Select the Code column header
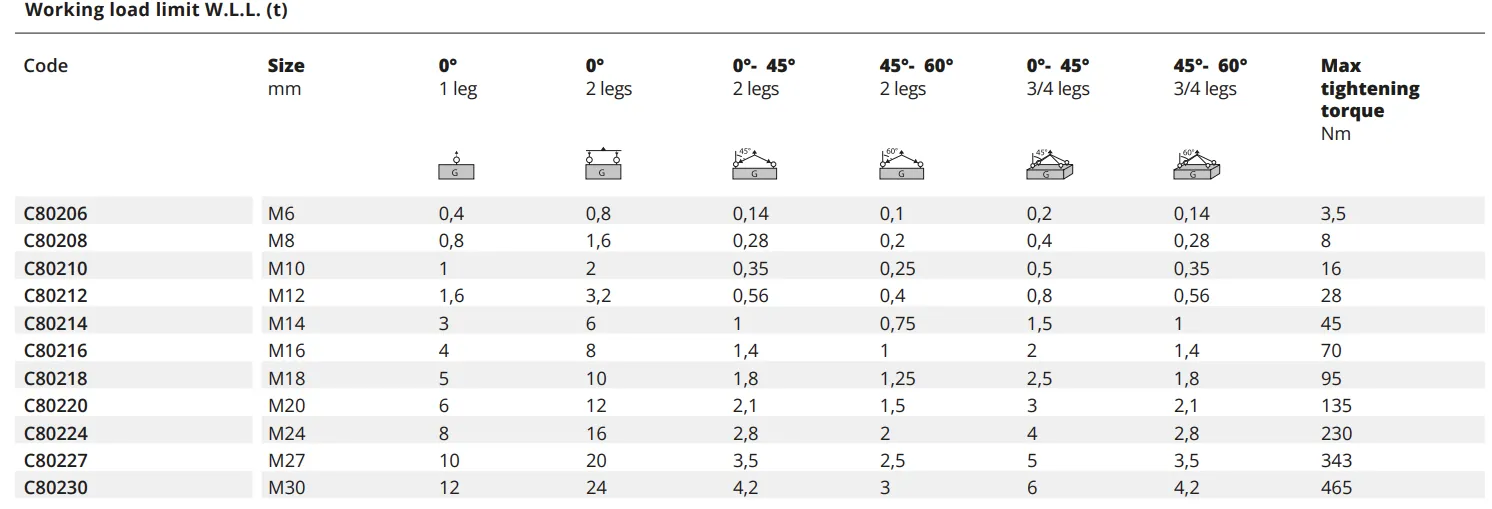The height and width of the screenshot is (509, 1492). 46,66
